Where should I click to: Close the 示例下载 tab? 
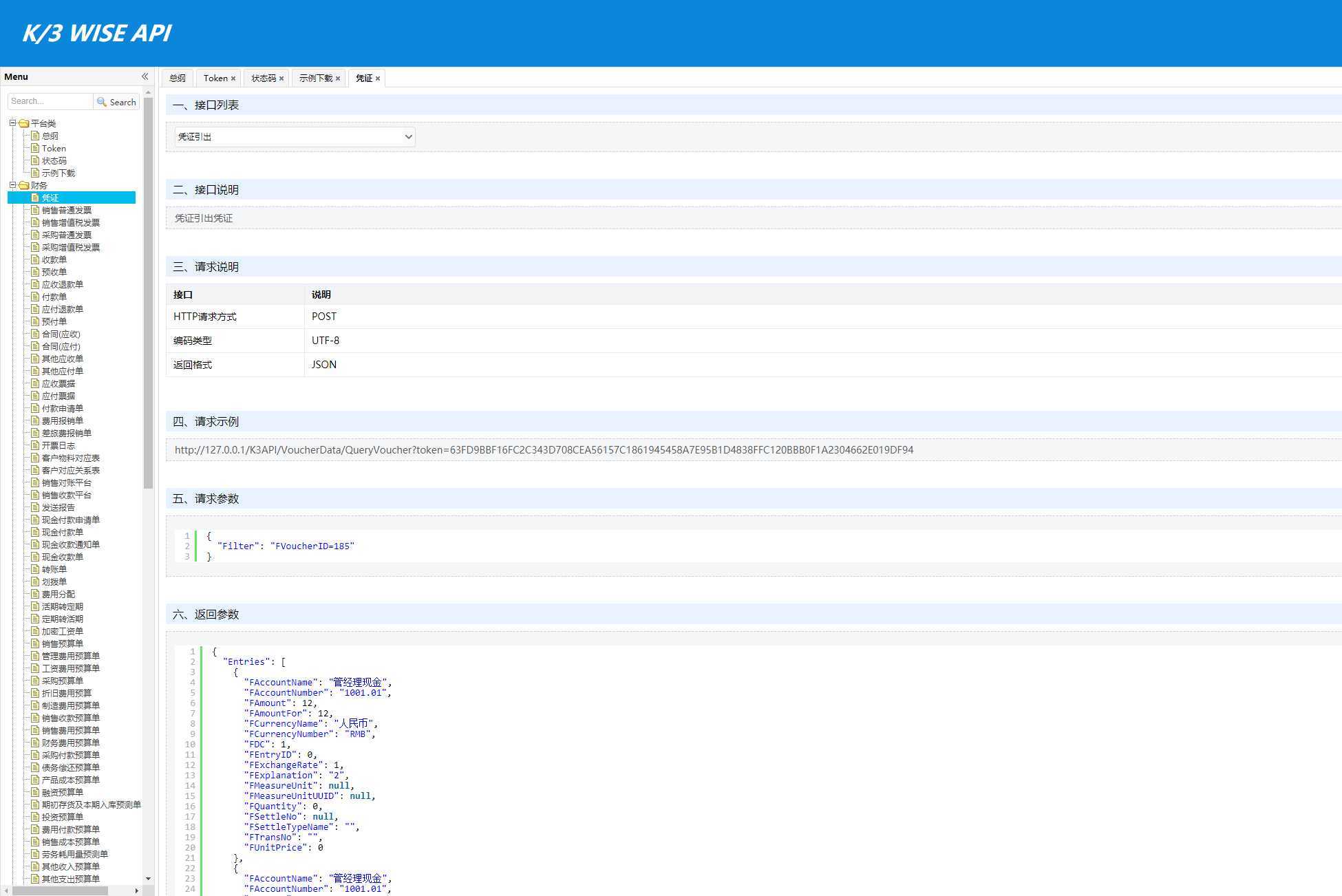click(x=338, y=78)
